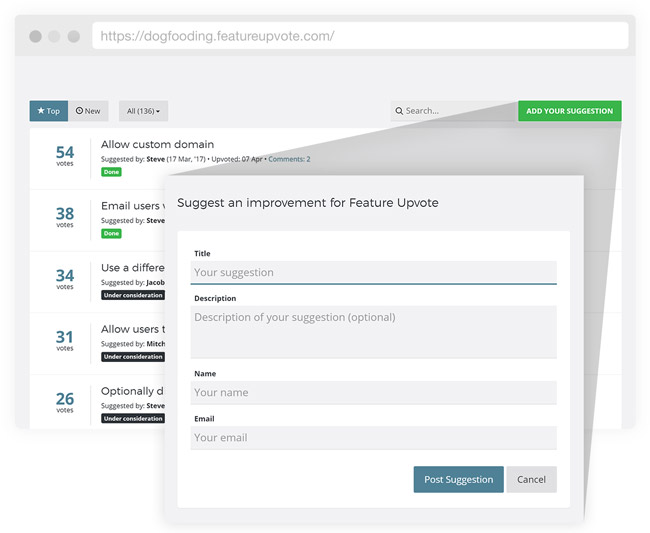Dismiss the dialog with Cancel
The height and width of the screenshot is (533, 650).
click(x=531, y=480)
